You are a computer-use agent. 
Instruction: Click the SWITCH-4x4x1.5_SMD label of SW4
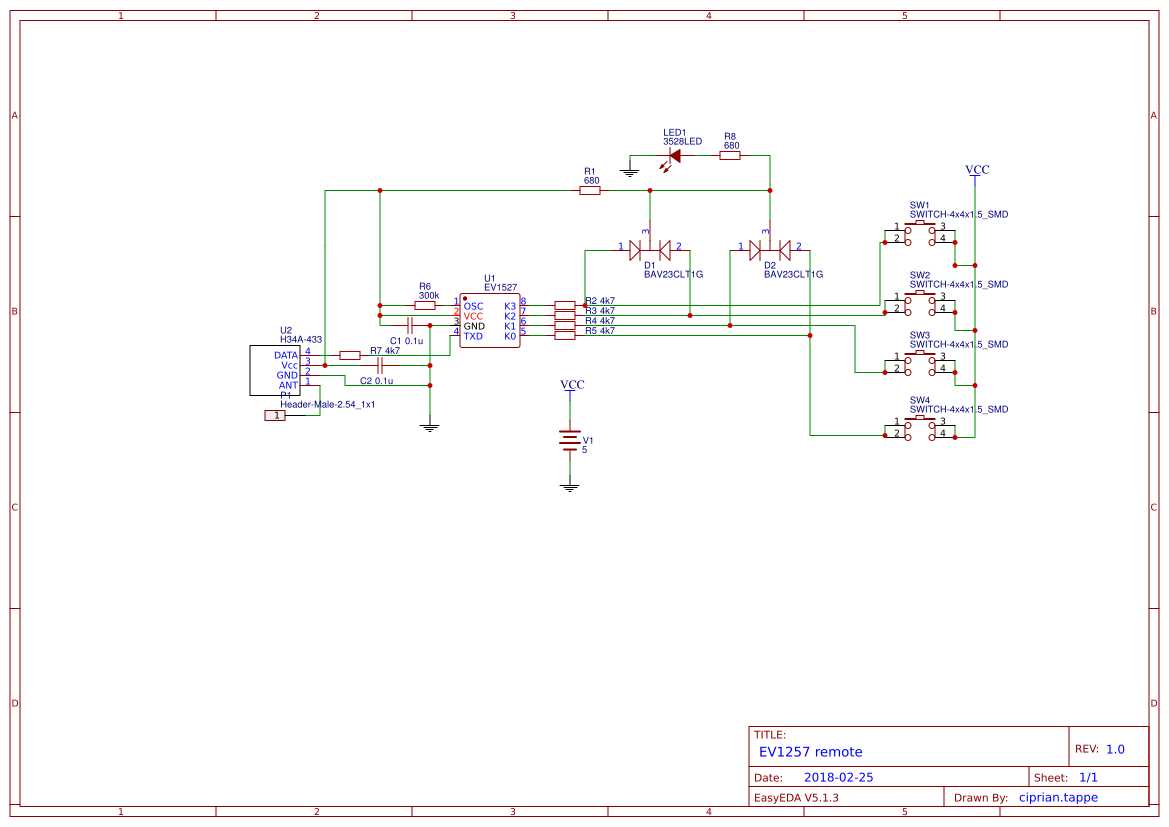tap(959, 409)
